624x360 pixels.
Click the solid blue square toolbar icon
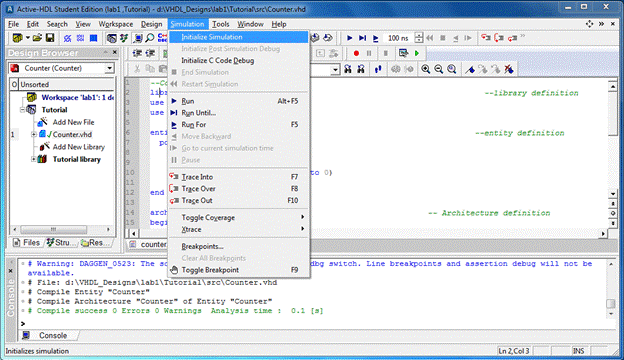94,38
